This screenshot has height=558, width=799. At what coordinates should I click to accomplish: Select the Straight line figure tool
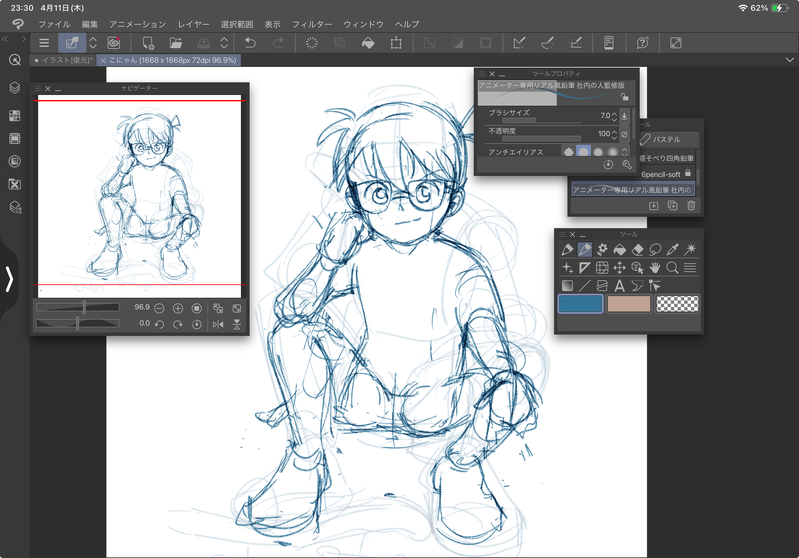pyautogui.click(x=584, y=285)
